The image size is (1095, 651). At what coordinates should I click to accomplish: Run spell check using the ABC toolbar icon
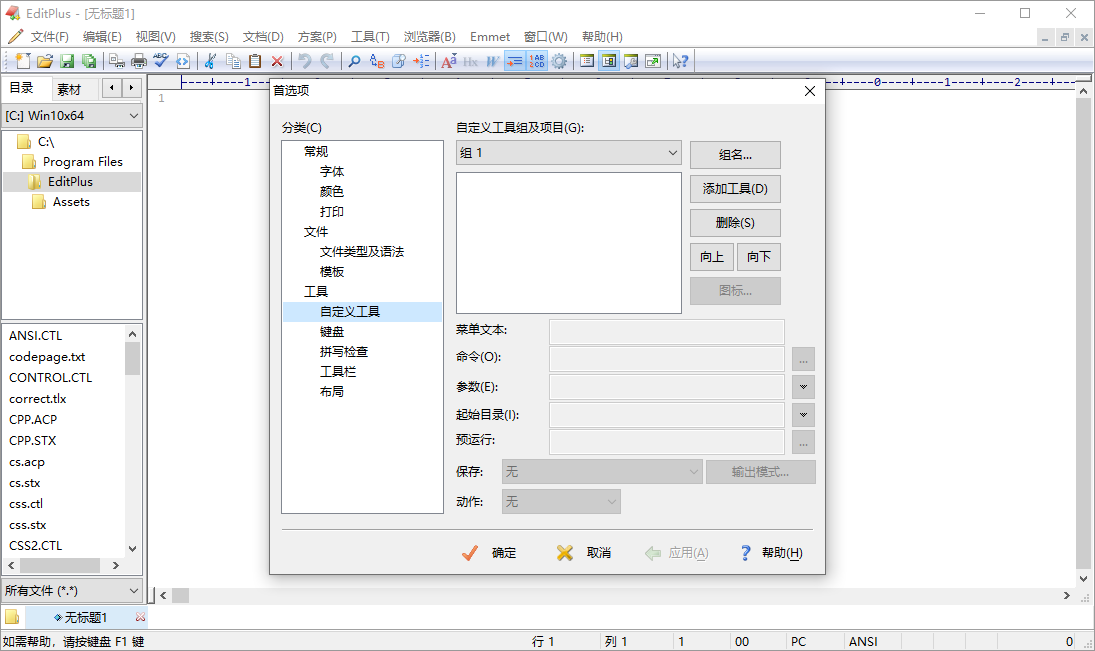tap(160, 61)
